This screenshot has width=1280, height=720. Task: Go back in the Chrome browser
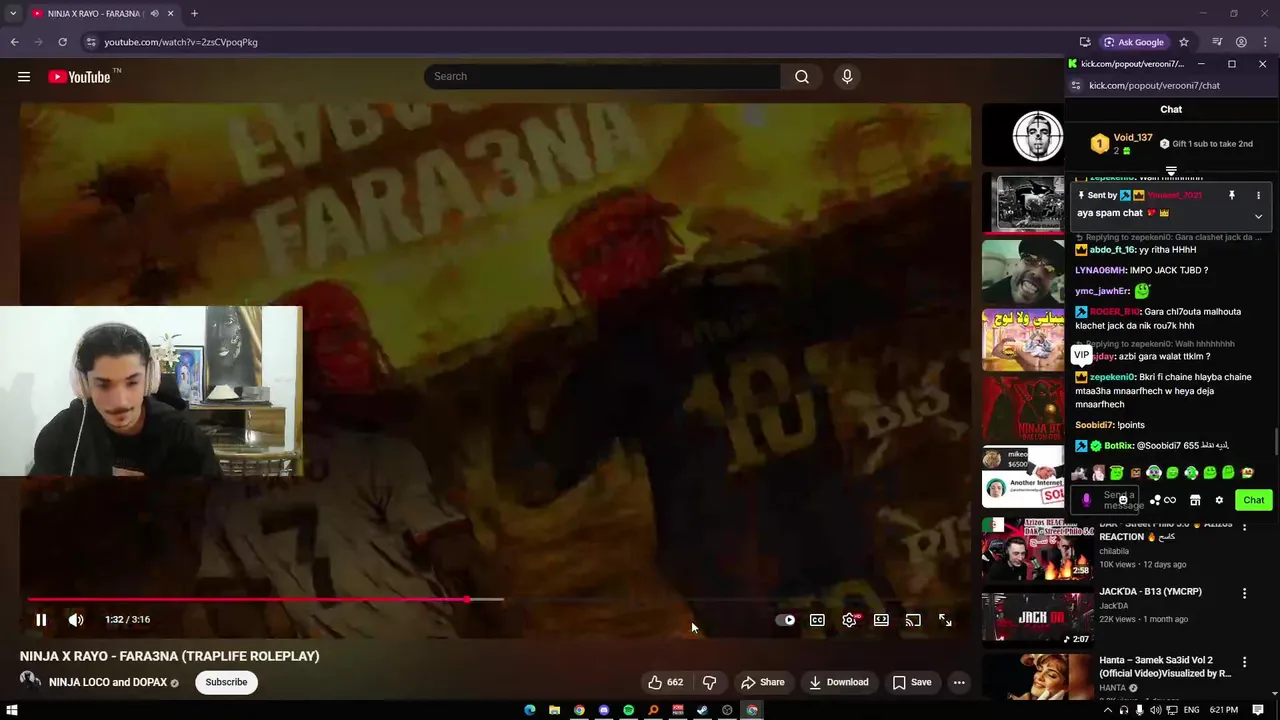click(15, 42)
